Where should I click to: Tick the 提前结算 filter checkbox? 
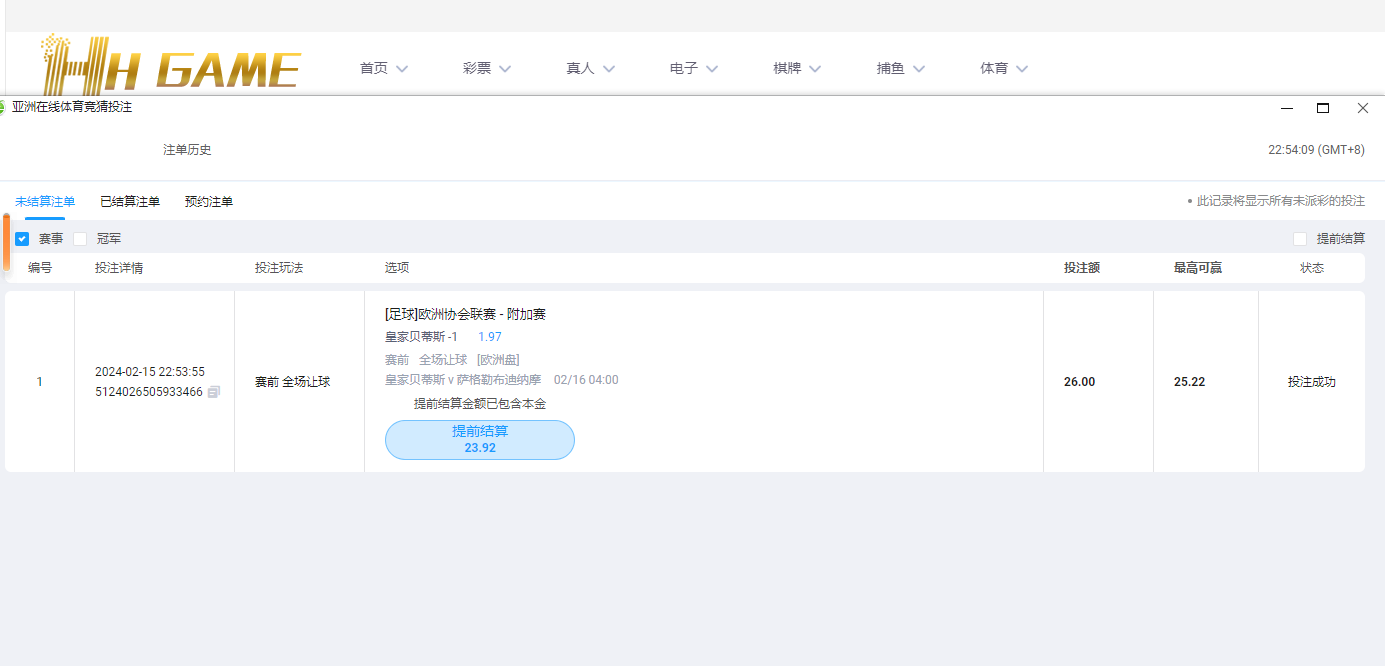1300,239
